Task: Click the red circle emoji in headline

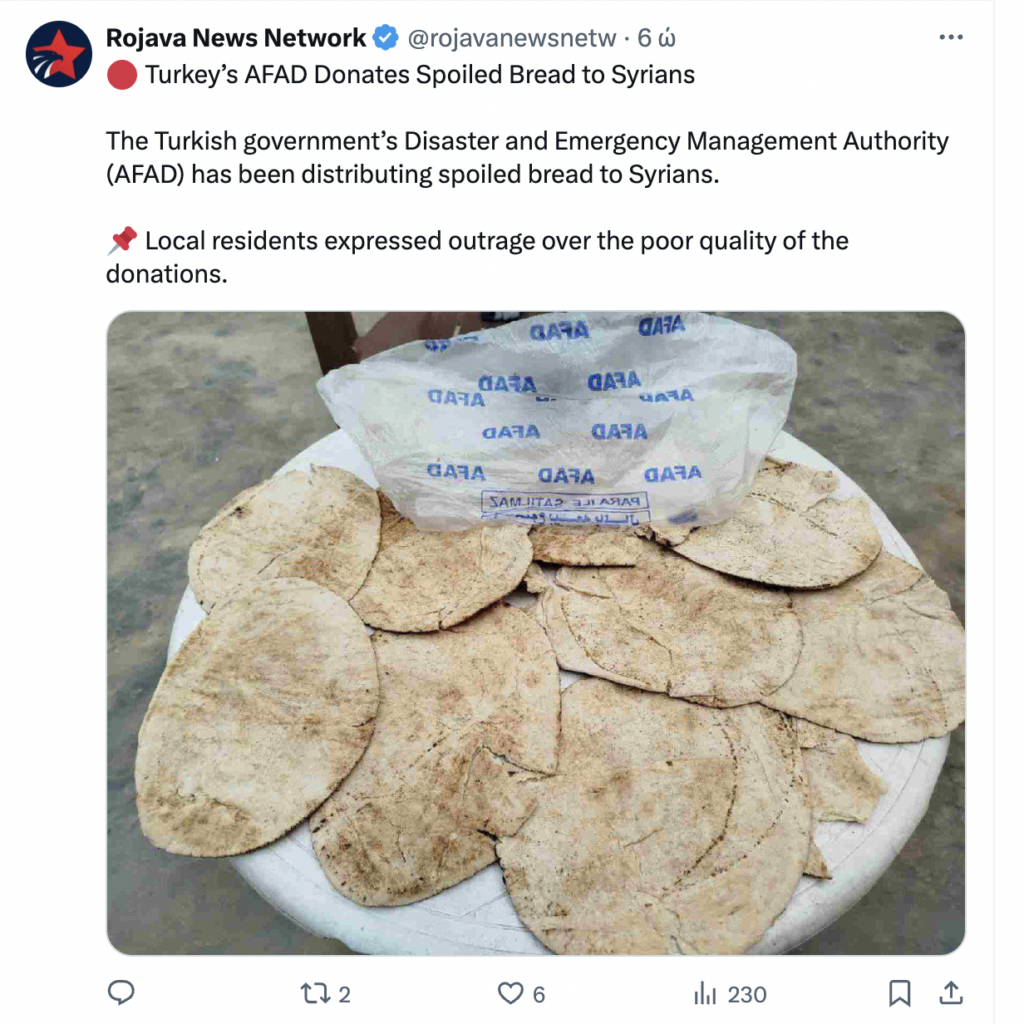Action: [x=121, y=74]
